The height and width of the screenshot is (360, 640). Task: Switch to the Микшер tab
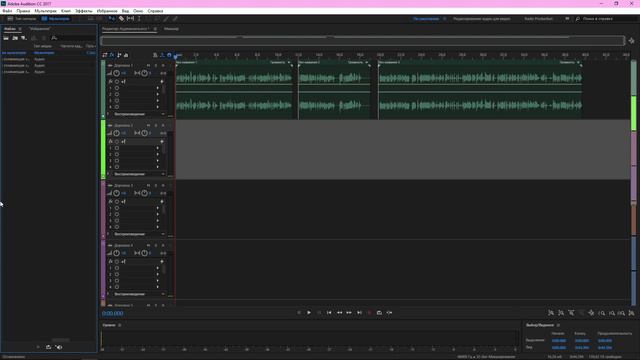click(171, 29)
